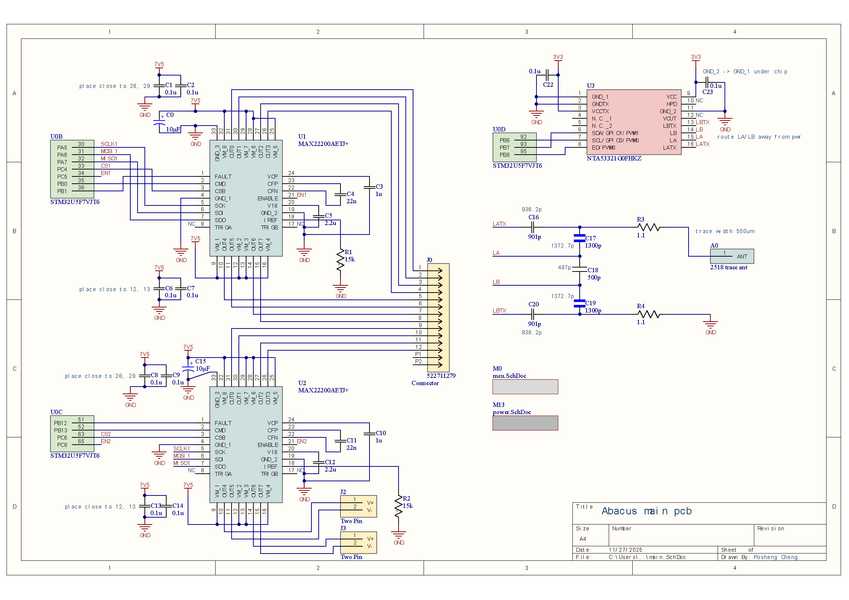849x600 pixels.
Task: Select the C18 500p capacitor
Action: [579, 268]
